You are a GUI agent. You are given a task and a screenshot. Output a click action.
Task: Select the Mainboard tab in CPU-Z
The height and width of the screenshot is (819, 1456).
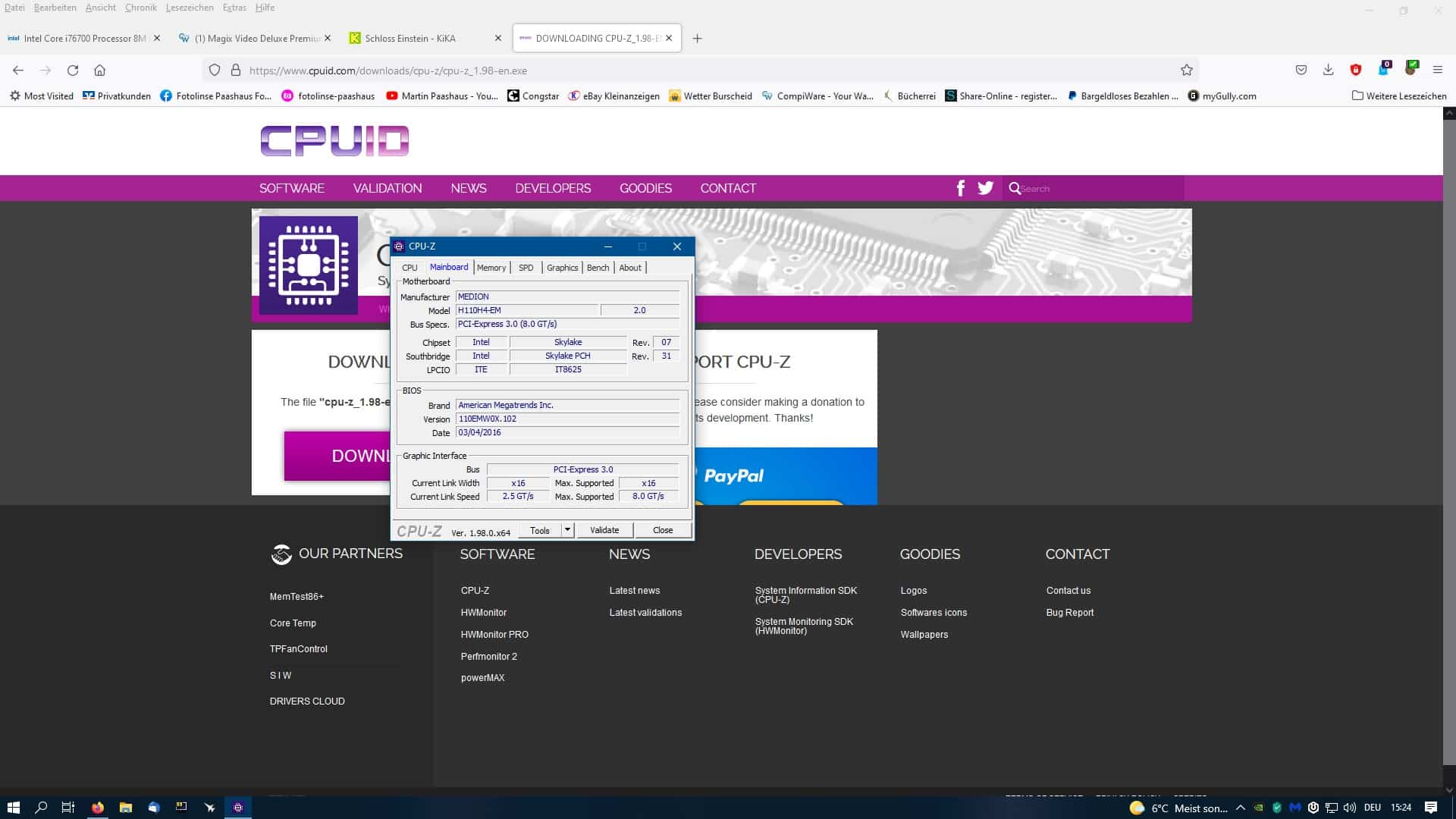449,267
